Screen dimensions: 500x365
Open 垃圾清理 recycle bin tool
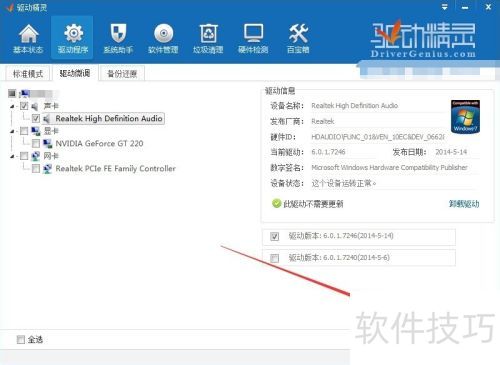pos(208,39)
